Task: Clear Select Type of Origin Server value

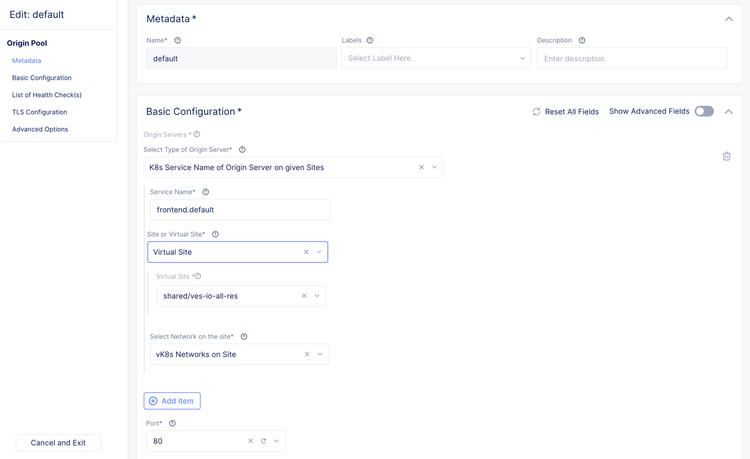Action: [421, 168]
